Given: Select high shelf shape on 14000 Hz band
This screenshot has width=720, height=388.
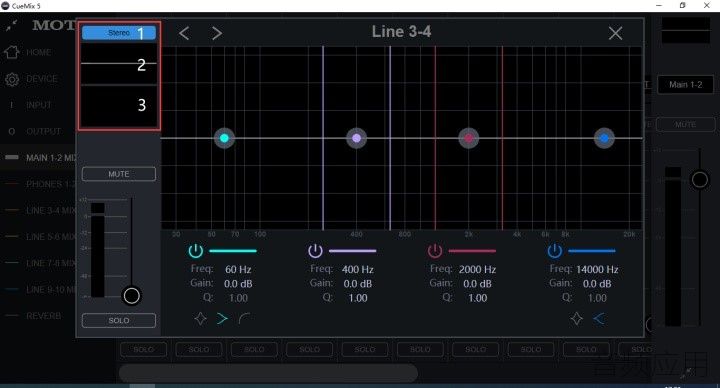Looking at the screenshot, I should coord(599,318).
